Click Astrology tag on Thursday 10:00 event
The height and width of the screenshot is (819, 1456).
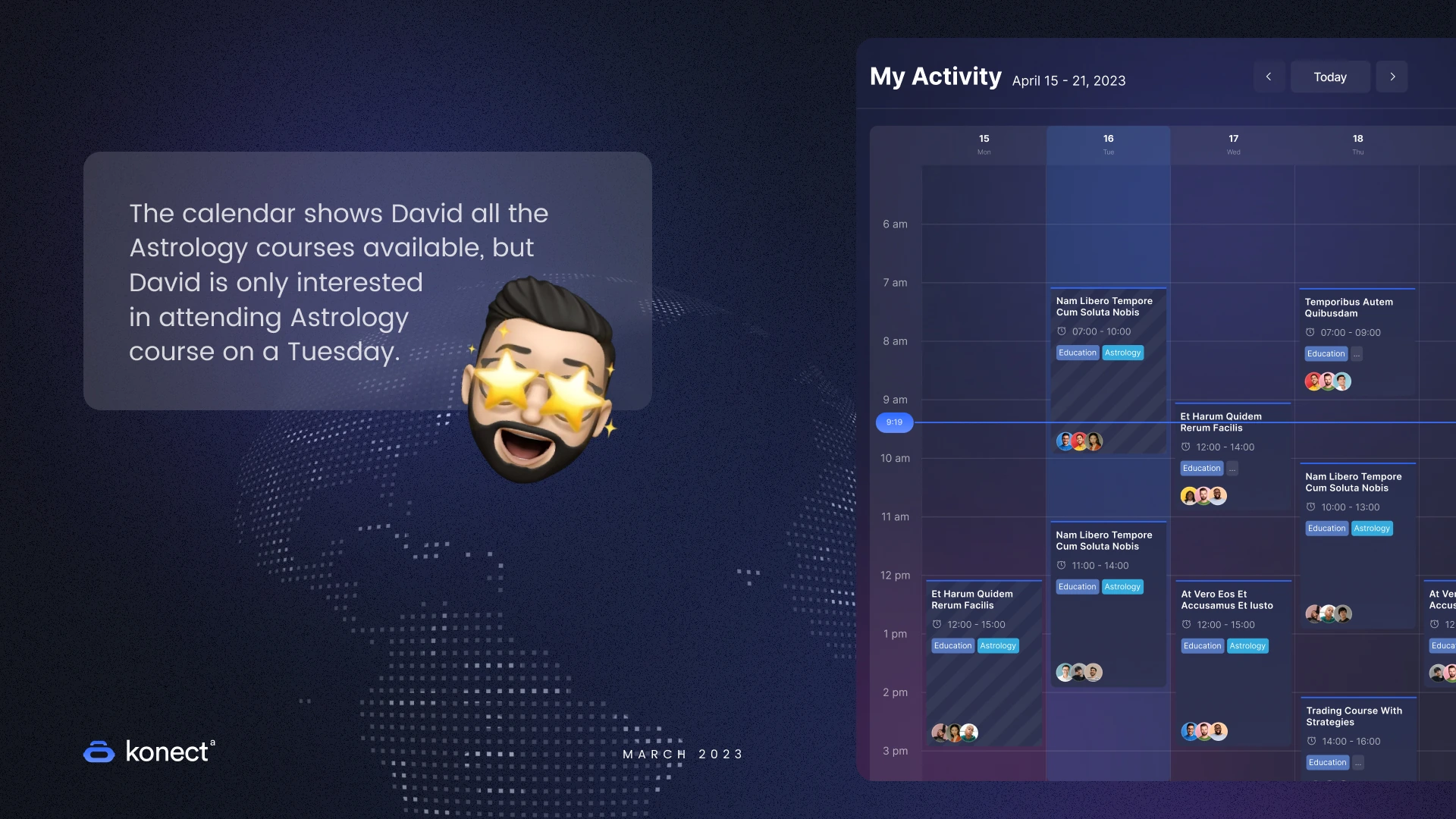1372,529
